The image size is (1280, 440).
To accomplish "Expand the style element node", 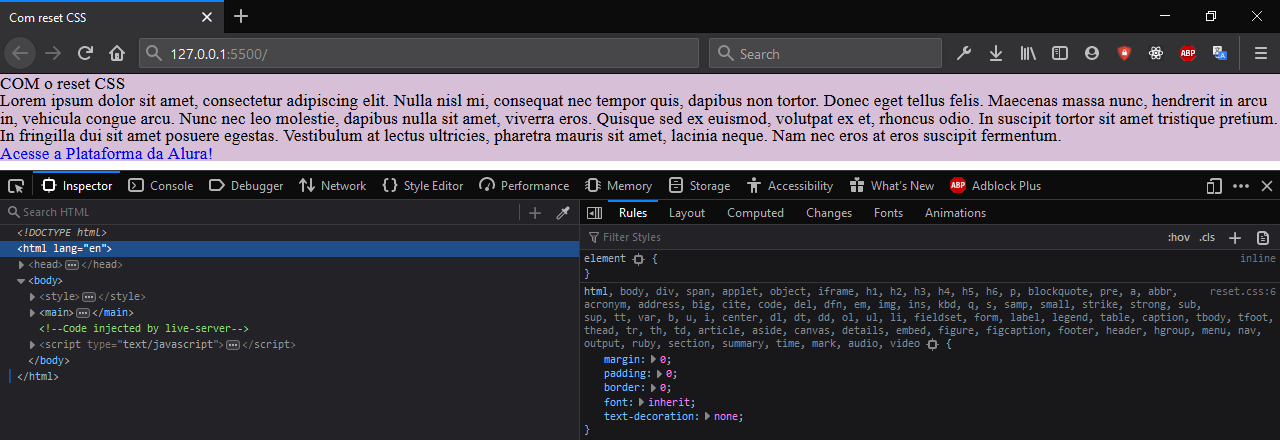I will click(x=33, y=297).
